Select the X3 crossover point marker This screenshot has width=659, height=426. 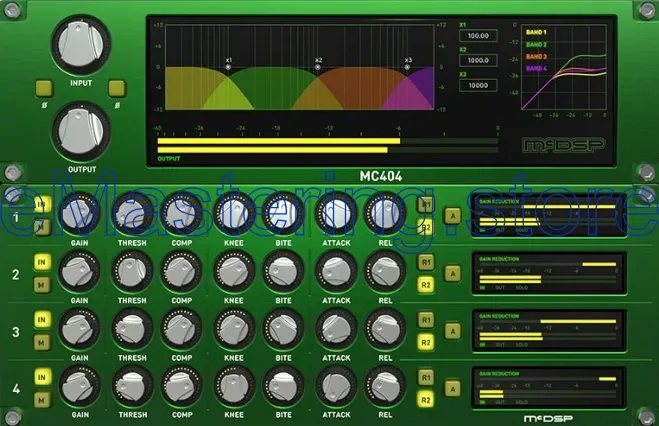pos(407,67)
